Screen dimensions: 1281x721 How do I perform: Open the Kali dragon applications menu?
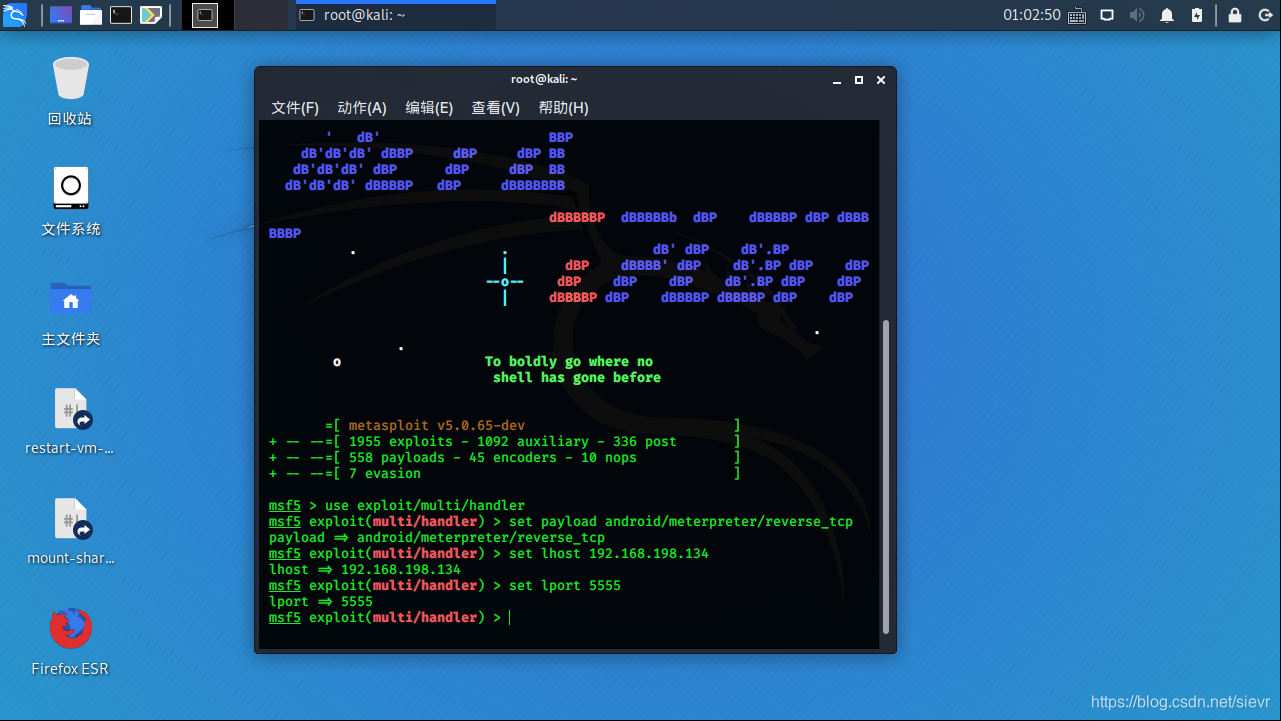coord(15,15)
